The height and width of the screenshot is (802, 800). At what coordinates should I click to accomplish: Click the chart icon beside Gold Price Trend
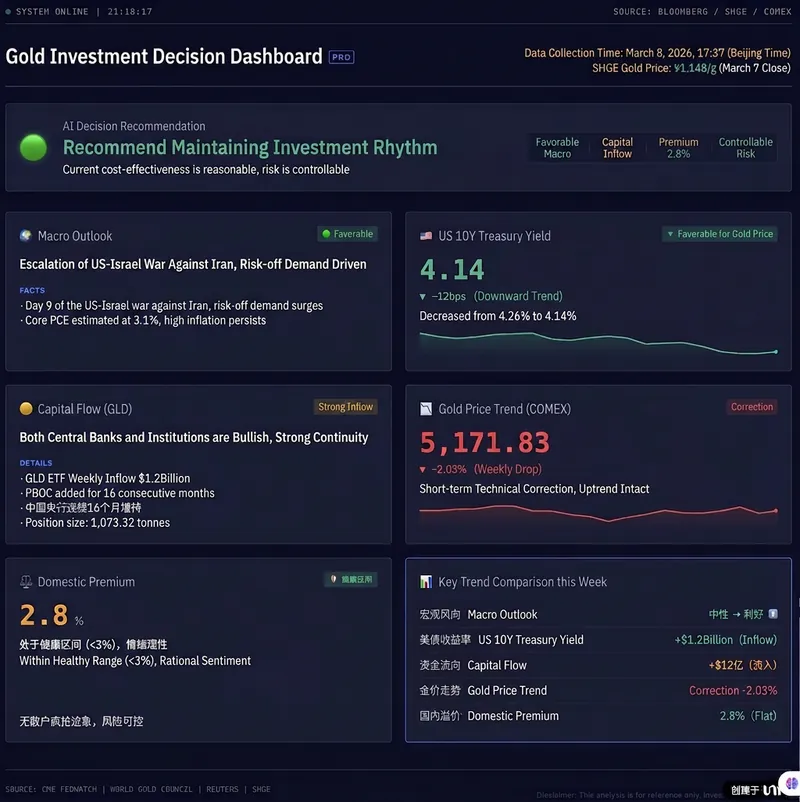pos(426,409)
